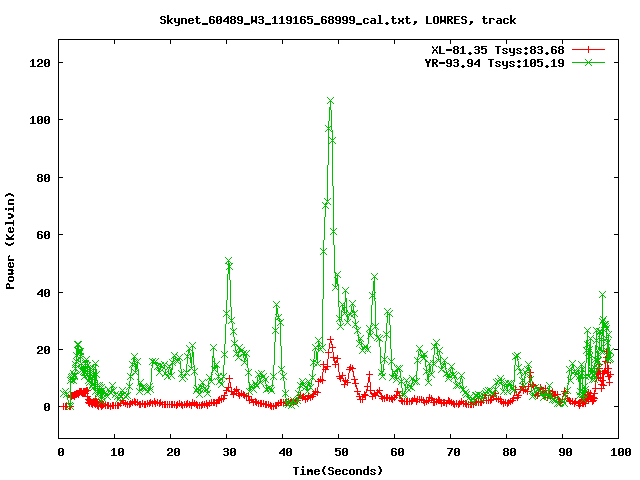Click the red legend line sample for XL
Viewport: 640px width, 480px height.
(588, 50)
